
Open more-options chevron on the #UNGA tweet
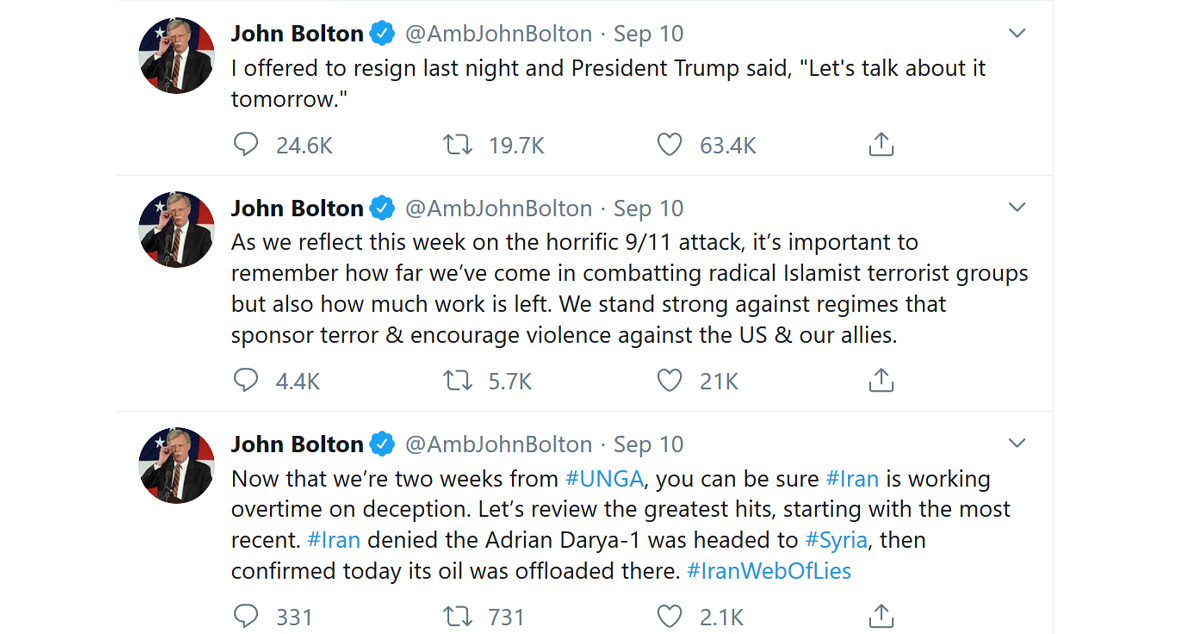(1017, 443)
